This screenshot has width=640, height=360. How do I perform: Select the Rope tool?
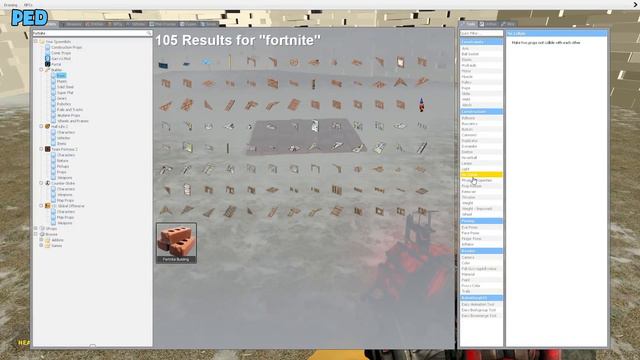(x=481, y=88)
